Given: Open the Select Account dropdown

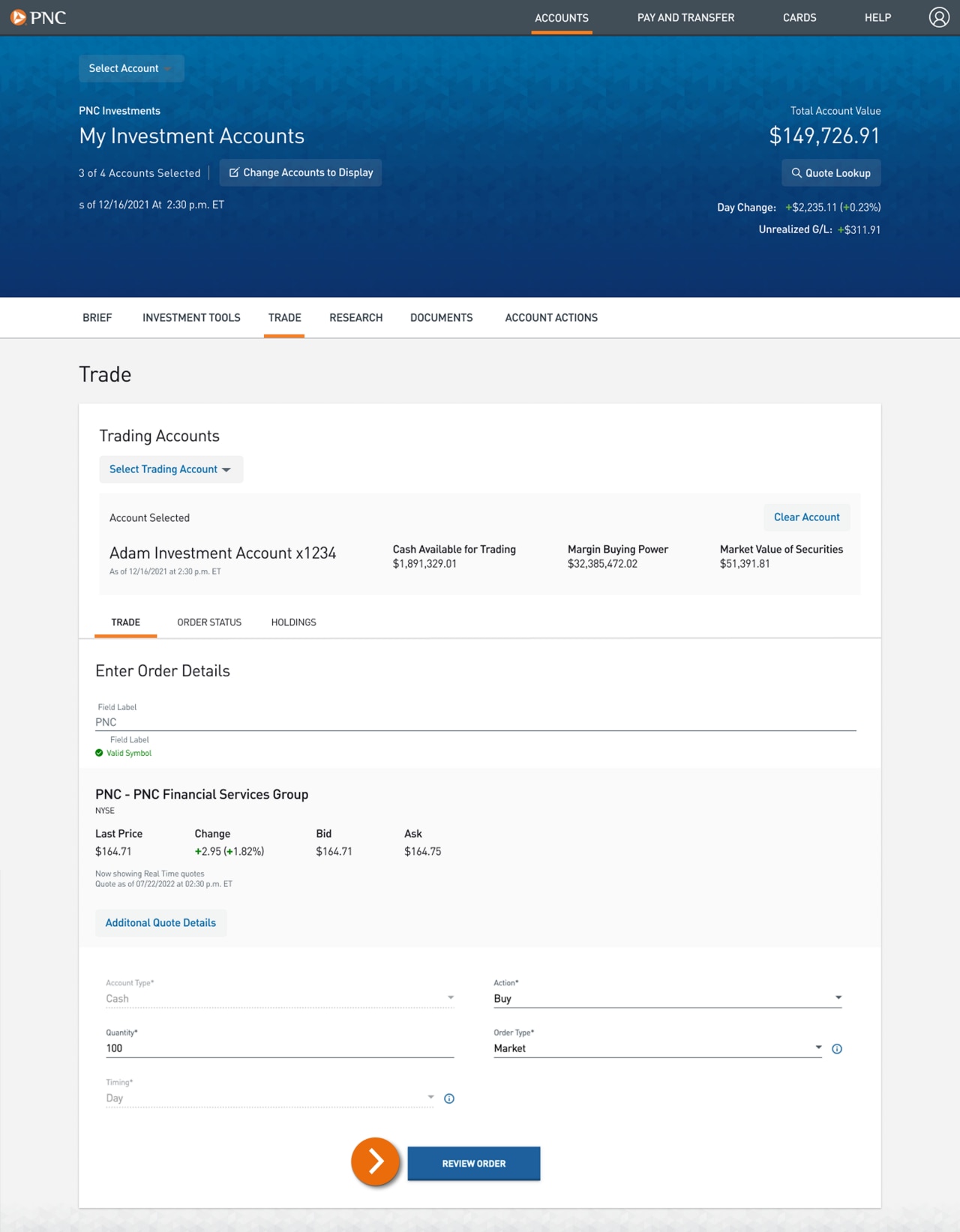Looking at the screenshot, I should (131, 68).
